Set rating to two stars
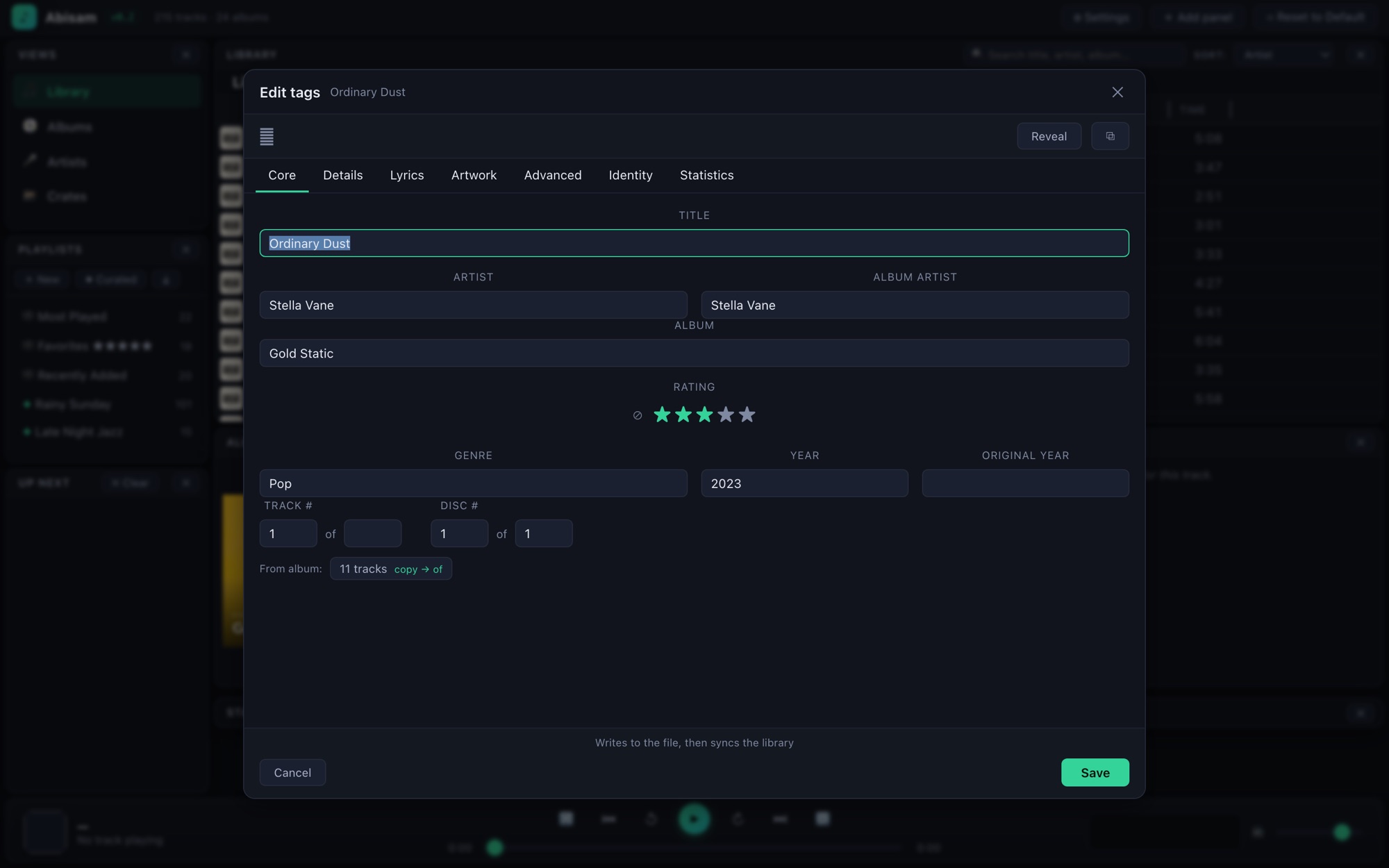 point(683,415)
